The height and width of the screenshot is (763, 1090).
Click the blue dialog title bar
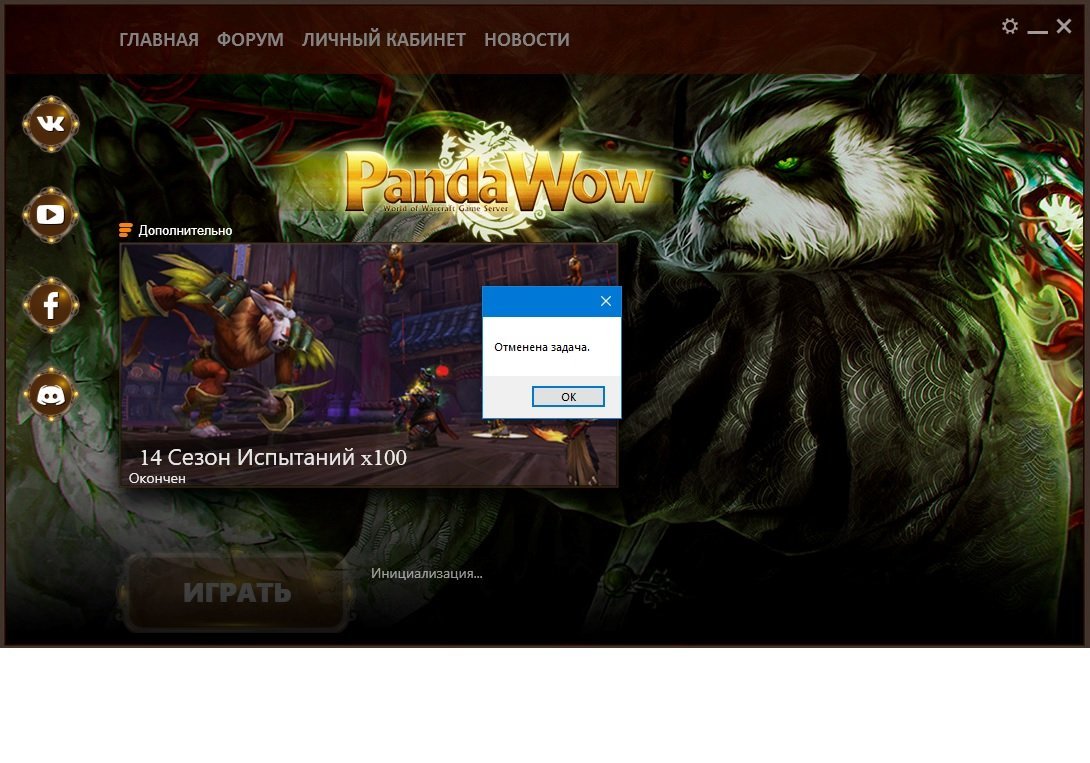click(x=538, y=301)
